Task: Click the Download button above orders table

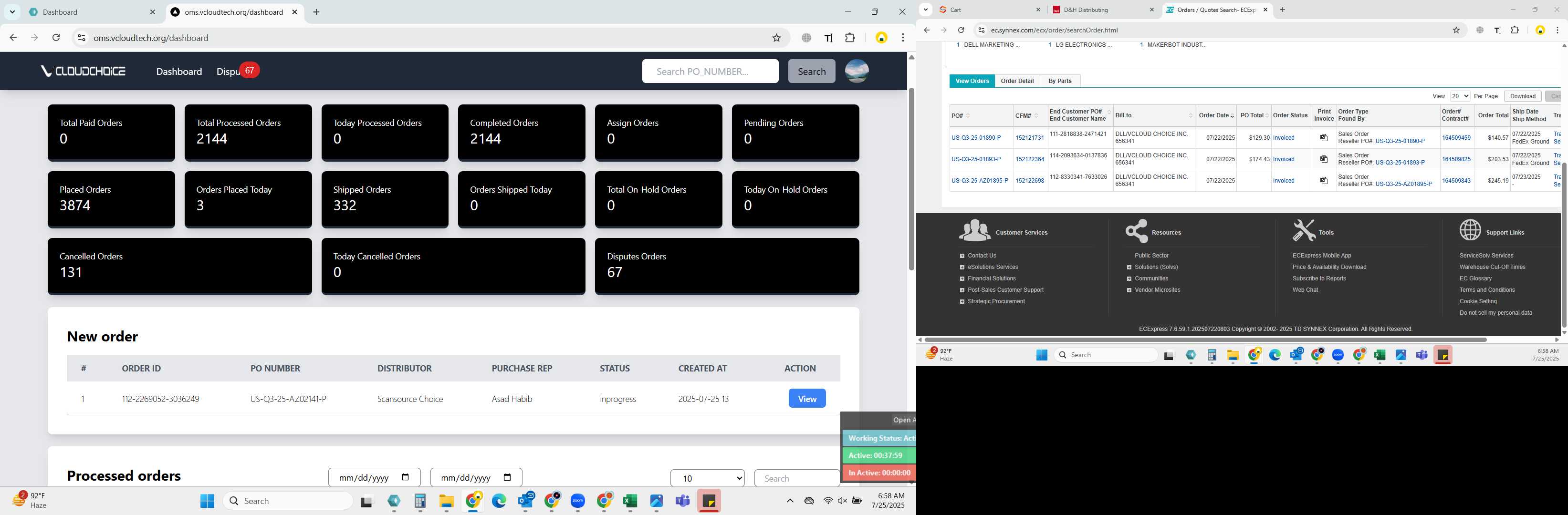Action: pyautogui.click(x=1522, y=96)
